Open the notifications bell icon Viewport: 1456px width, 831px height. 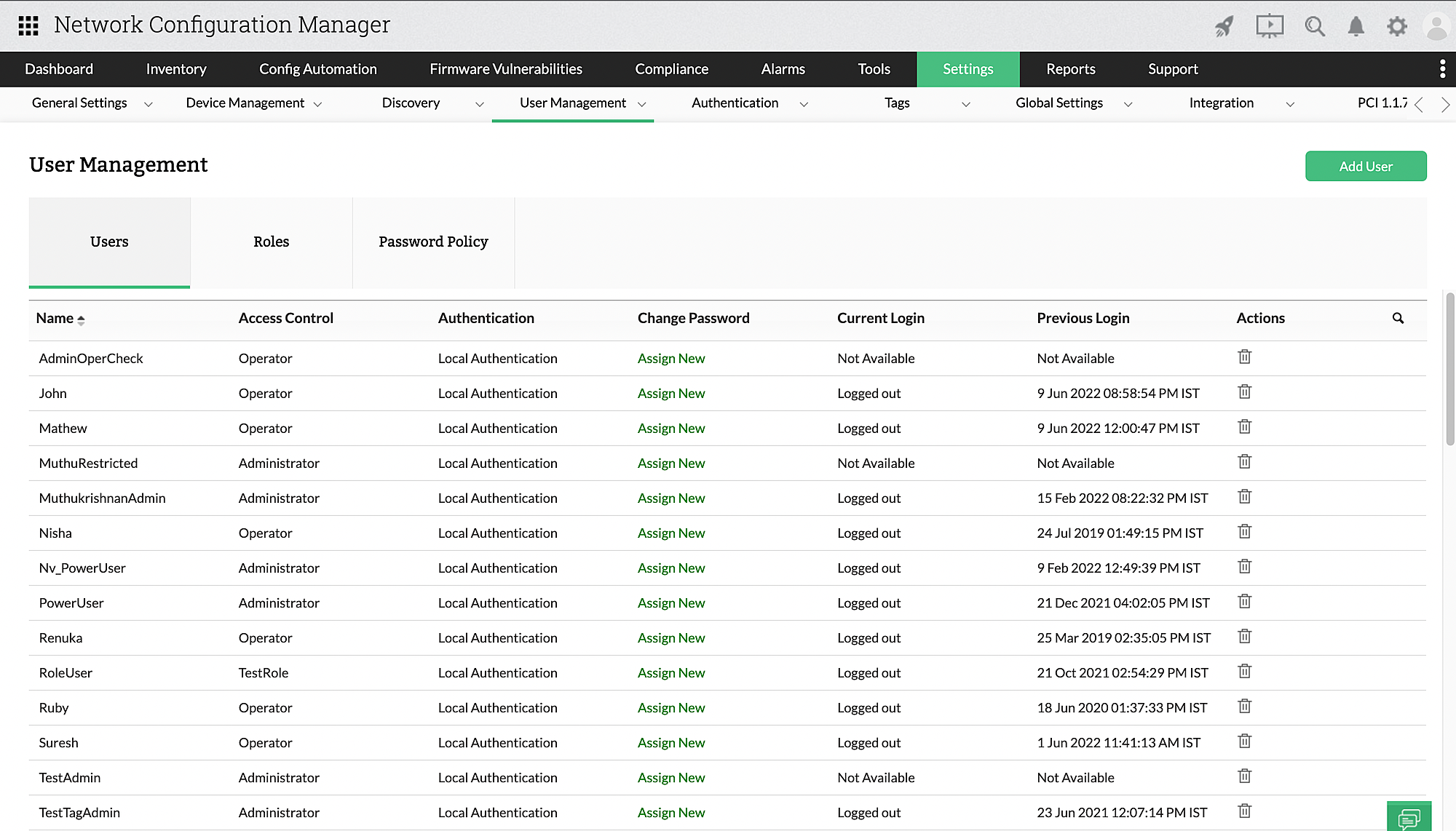click(1356, 26)
